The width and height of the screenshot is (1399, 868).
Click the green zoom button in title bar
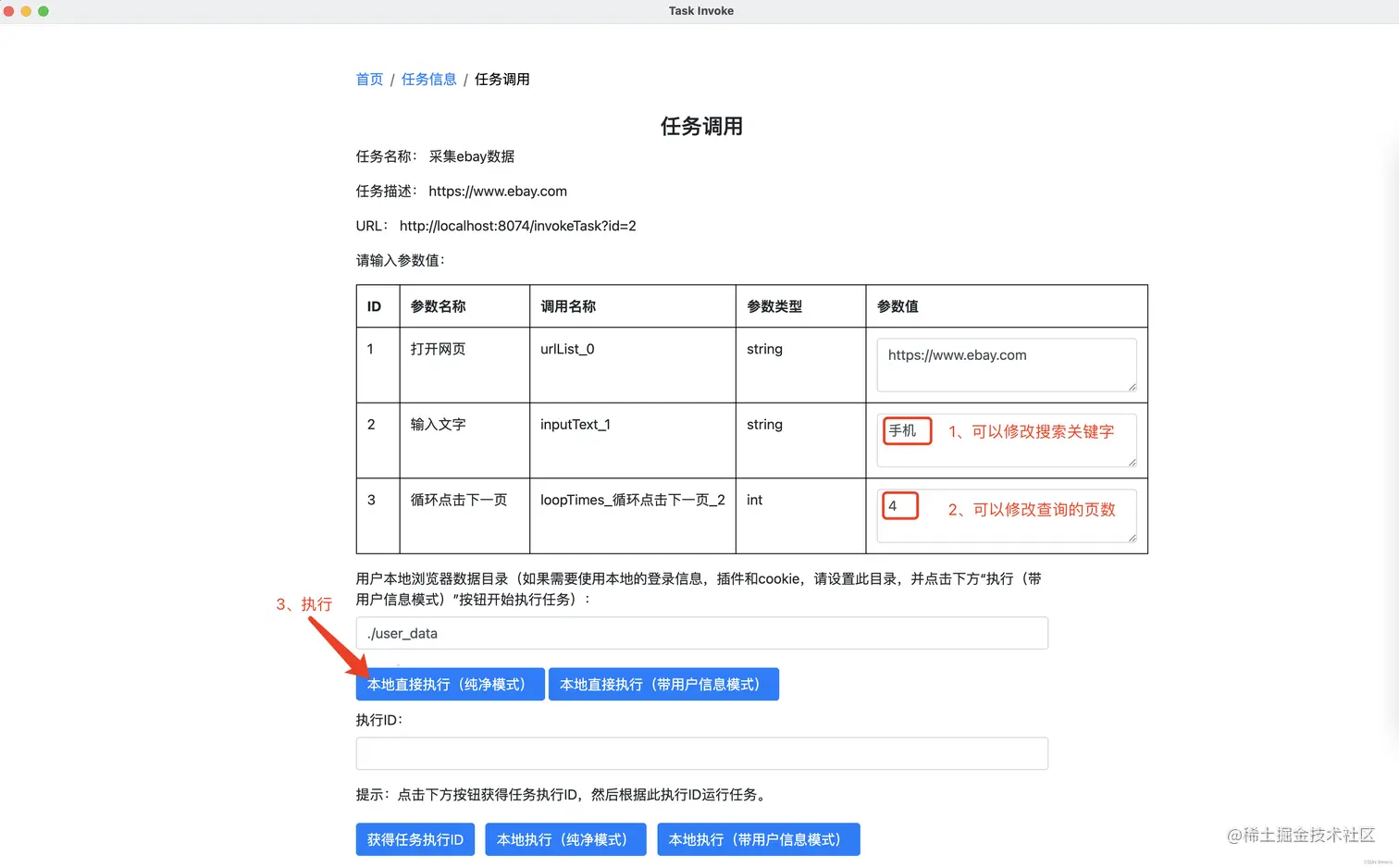(x=43, y=10)
